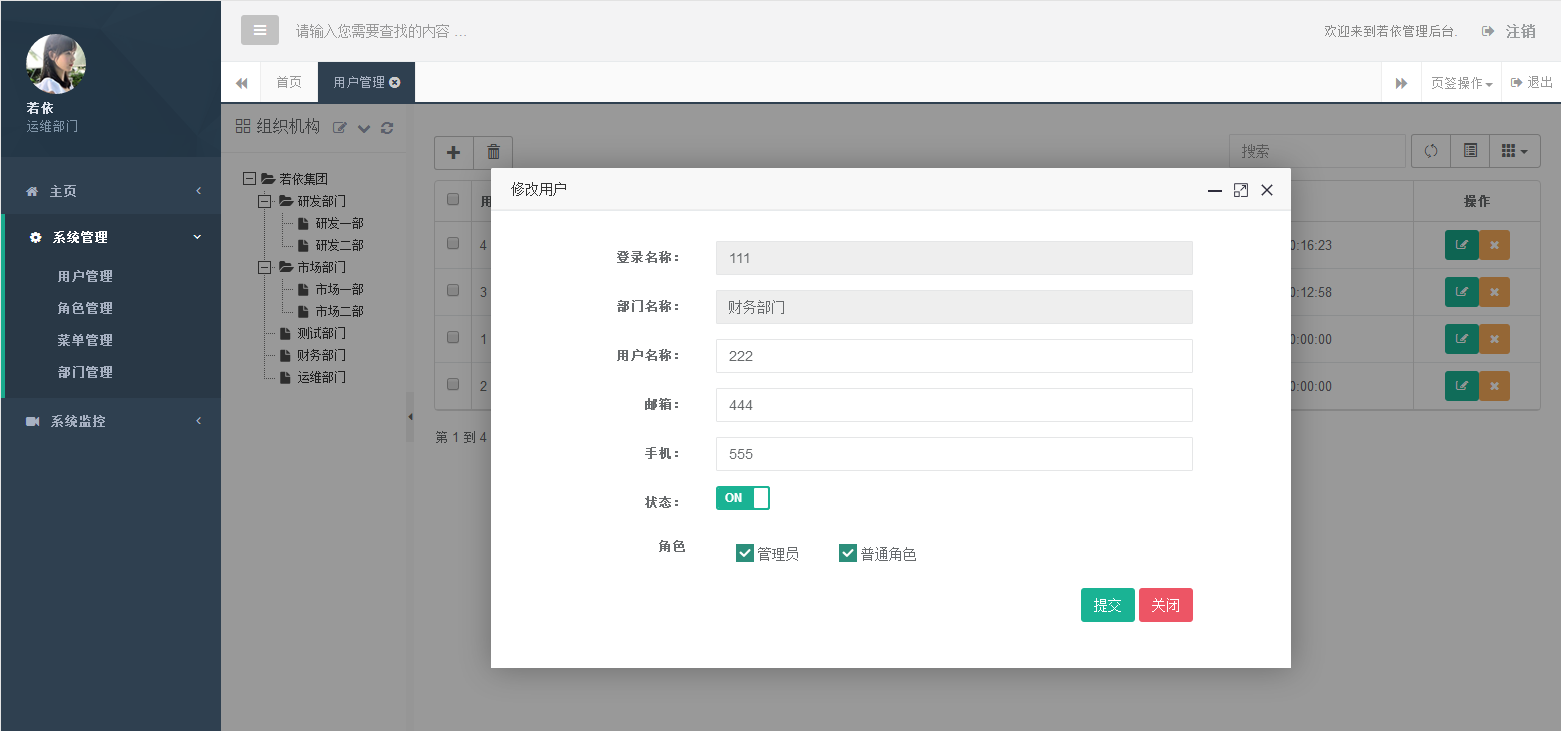Open the 页签操作 dropdown
The height and width of the screenshot is (731, 1561).
tap(1461, 82)
